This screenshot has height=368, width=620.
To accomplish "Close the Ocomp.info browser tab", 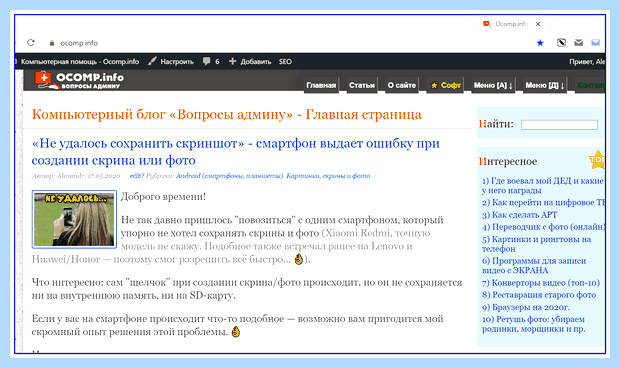I will point(538,24).
